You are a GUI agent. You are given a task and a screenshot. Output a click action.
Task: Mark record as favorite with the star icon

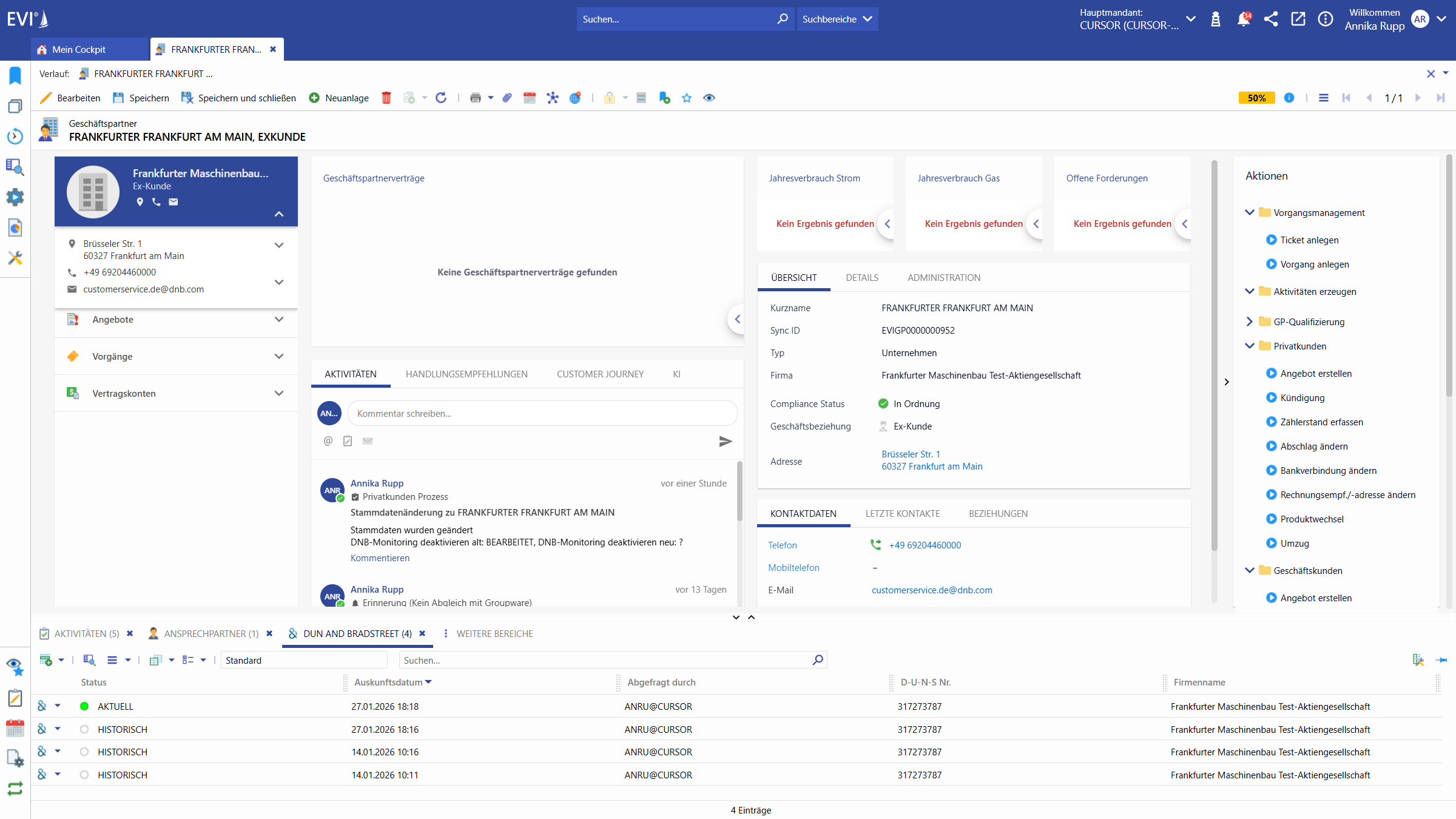[x=687, y=98]
